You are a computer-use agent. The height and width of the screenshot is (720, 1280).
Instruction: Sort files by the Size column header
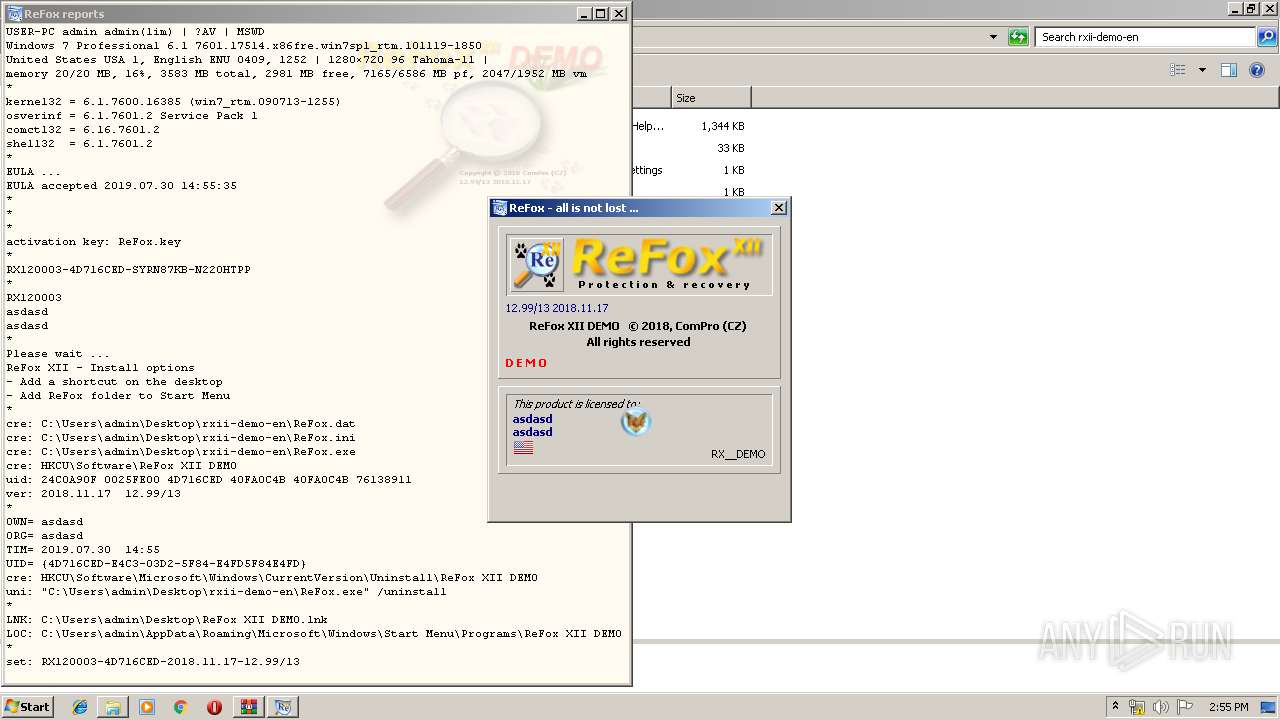pos(710,98)
